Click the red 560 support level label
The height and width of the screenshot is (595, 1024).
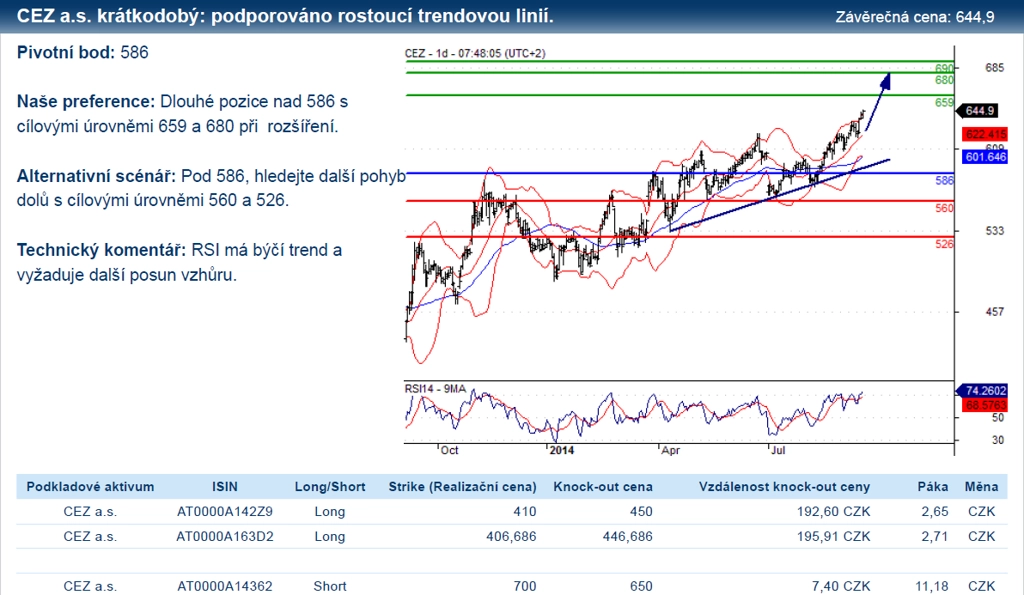click(944, 208)
